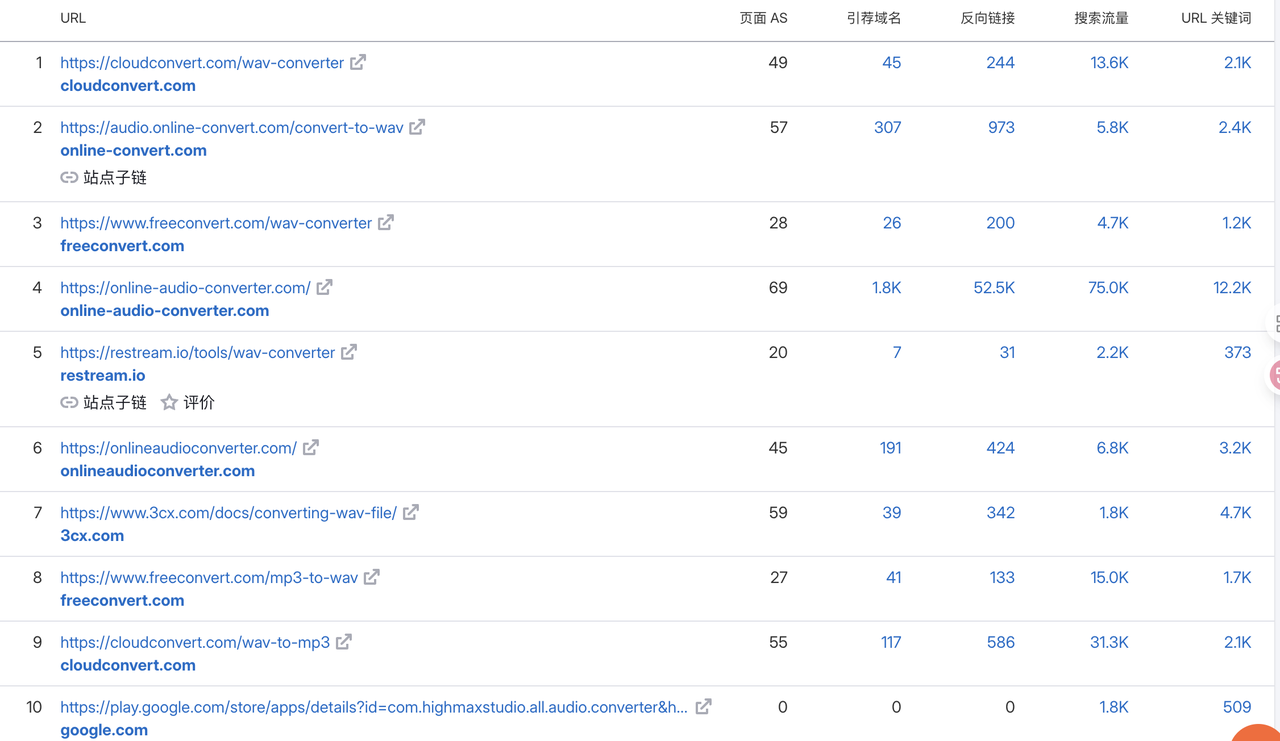The width and height of the screenshot is (1280, 741).
Task: Click external link icon beside audio.online-convert.com URL
Action: 417,127
